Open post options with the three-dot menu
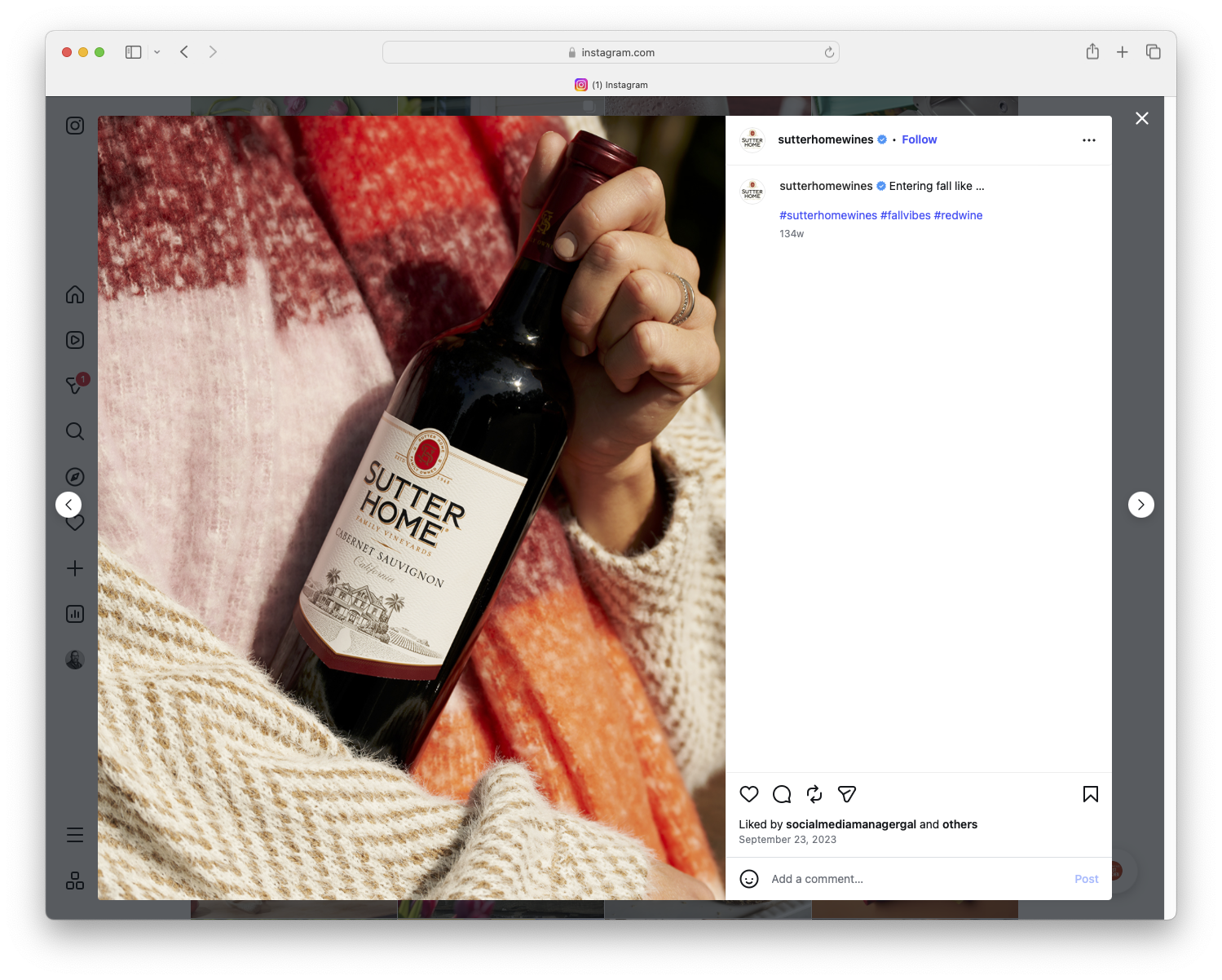Viewport: 1222px width, 980px height. (1089, 139)
